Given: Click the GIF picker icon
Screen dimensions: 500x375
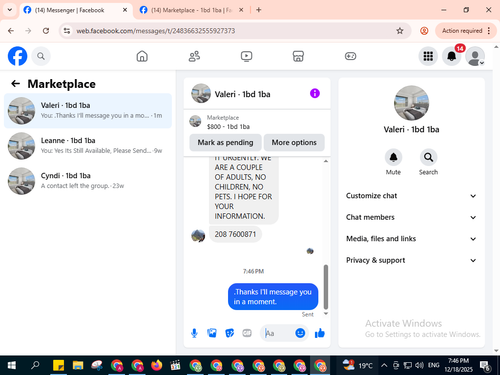Looking at the screenshot, I should click(247, 333).
